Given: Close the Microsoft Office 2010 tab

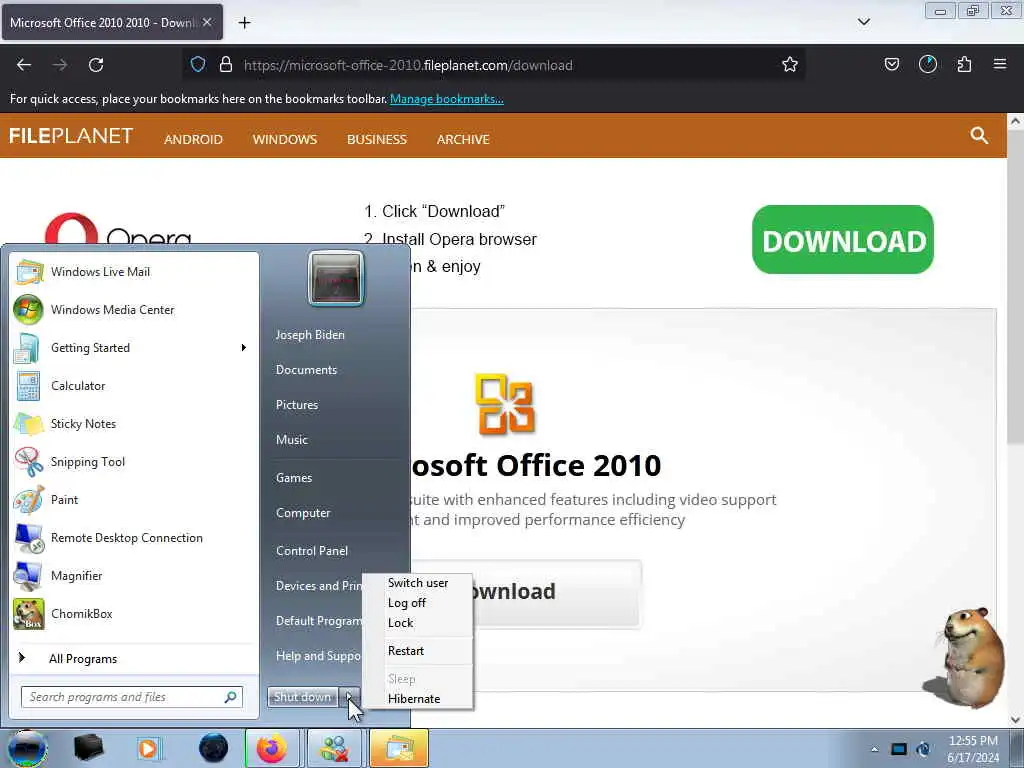Looking at the screenshot, I should tap(207, 22).
